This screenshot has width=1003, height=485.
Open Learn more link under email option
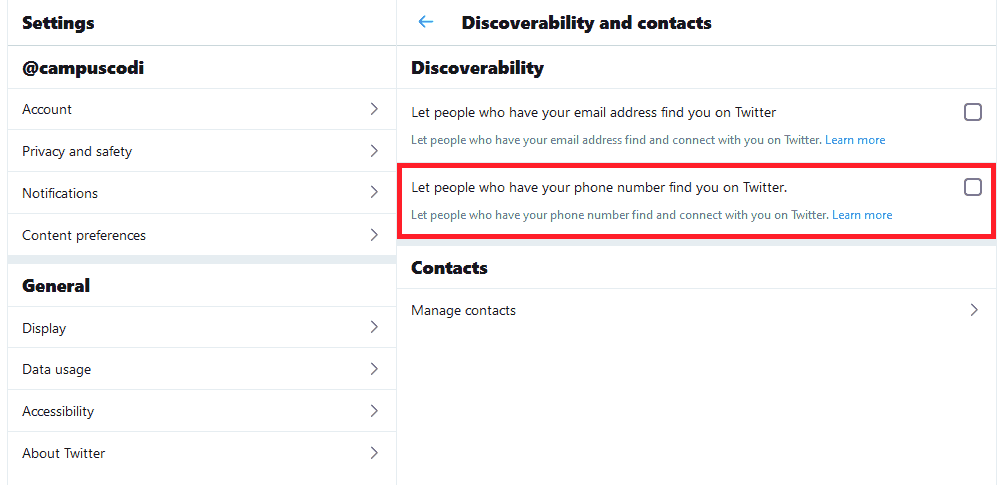855,140
